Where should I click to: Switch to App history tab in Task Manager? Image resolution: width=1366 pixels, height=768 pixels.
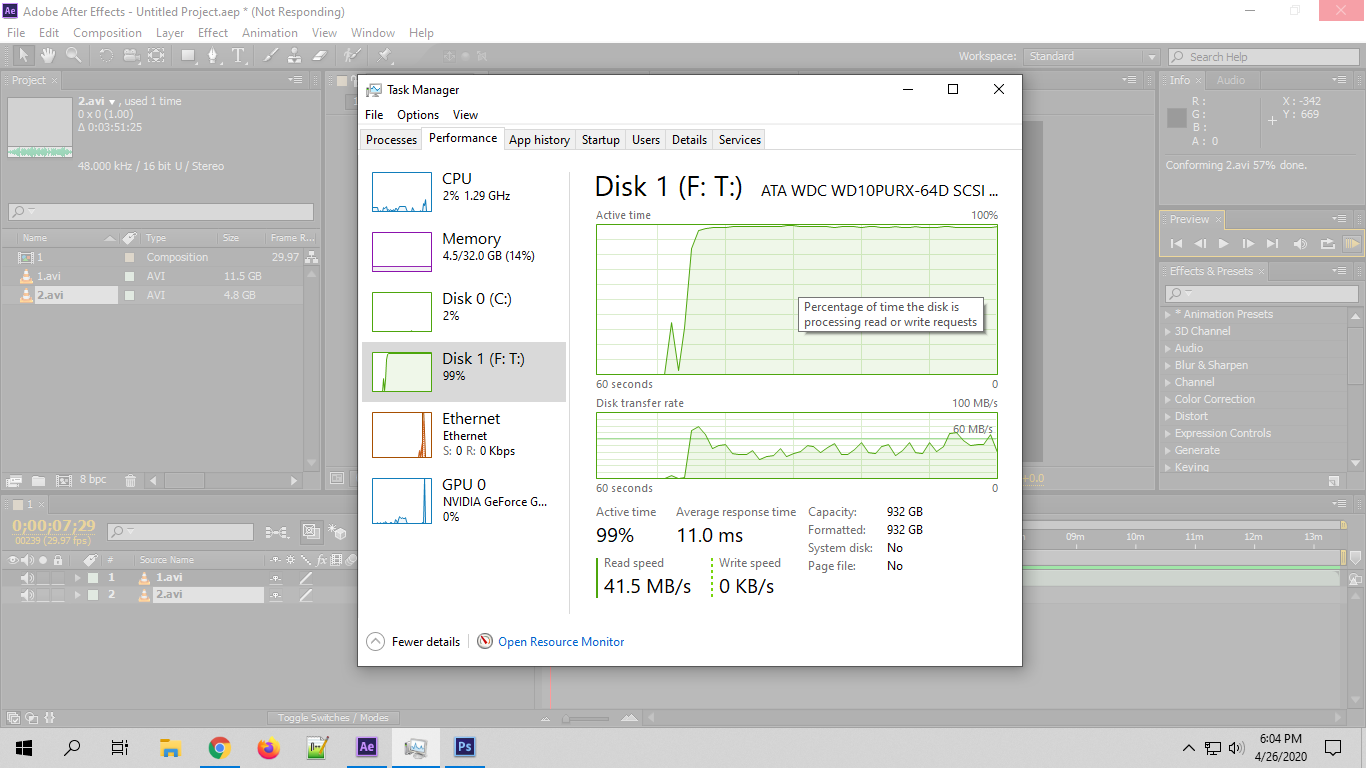539,140
